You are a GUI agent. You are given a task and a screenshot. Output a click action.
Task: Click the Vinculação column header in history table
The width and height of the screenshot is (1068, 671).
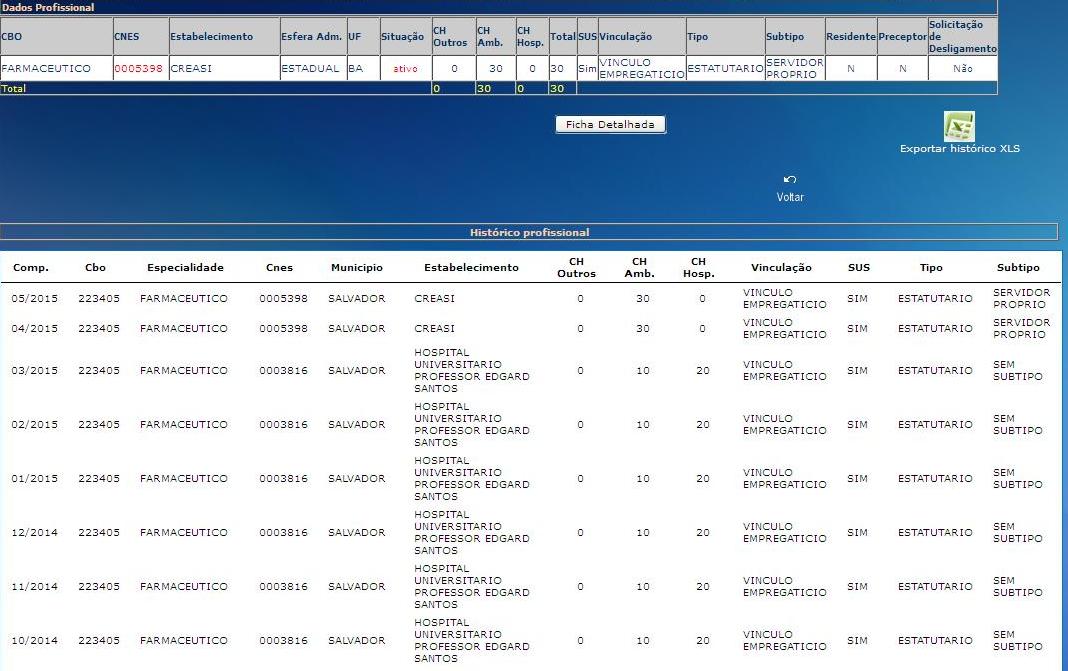click(781, 268)
